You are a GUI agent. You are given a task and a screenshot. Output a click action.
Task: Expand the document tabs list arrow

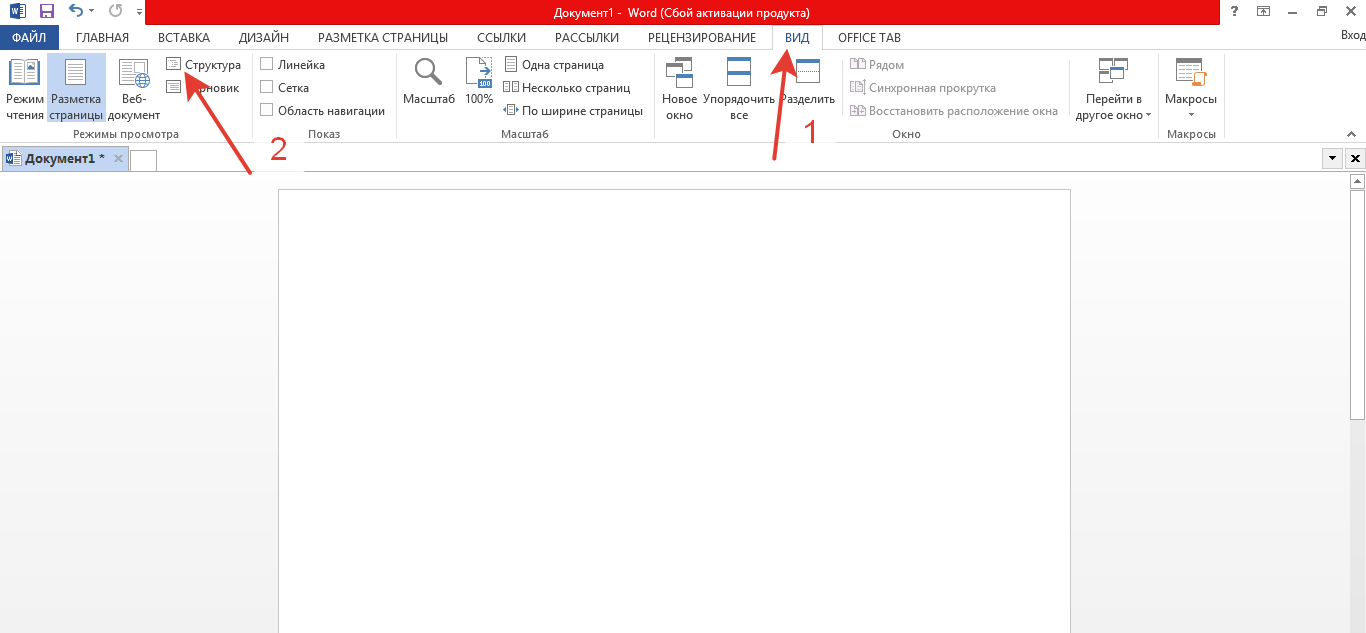click(1332, 158)
